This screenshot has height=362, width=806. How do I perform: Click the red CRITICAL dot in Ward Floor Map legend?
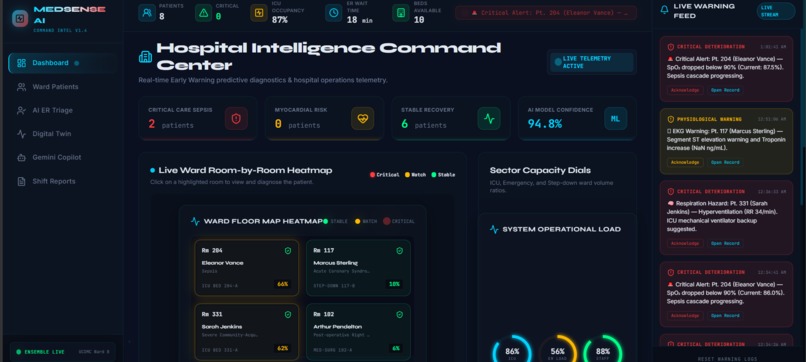[x=387, y=221]
